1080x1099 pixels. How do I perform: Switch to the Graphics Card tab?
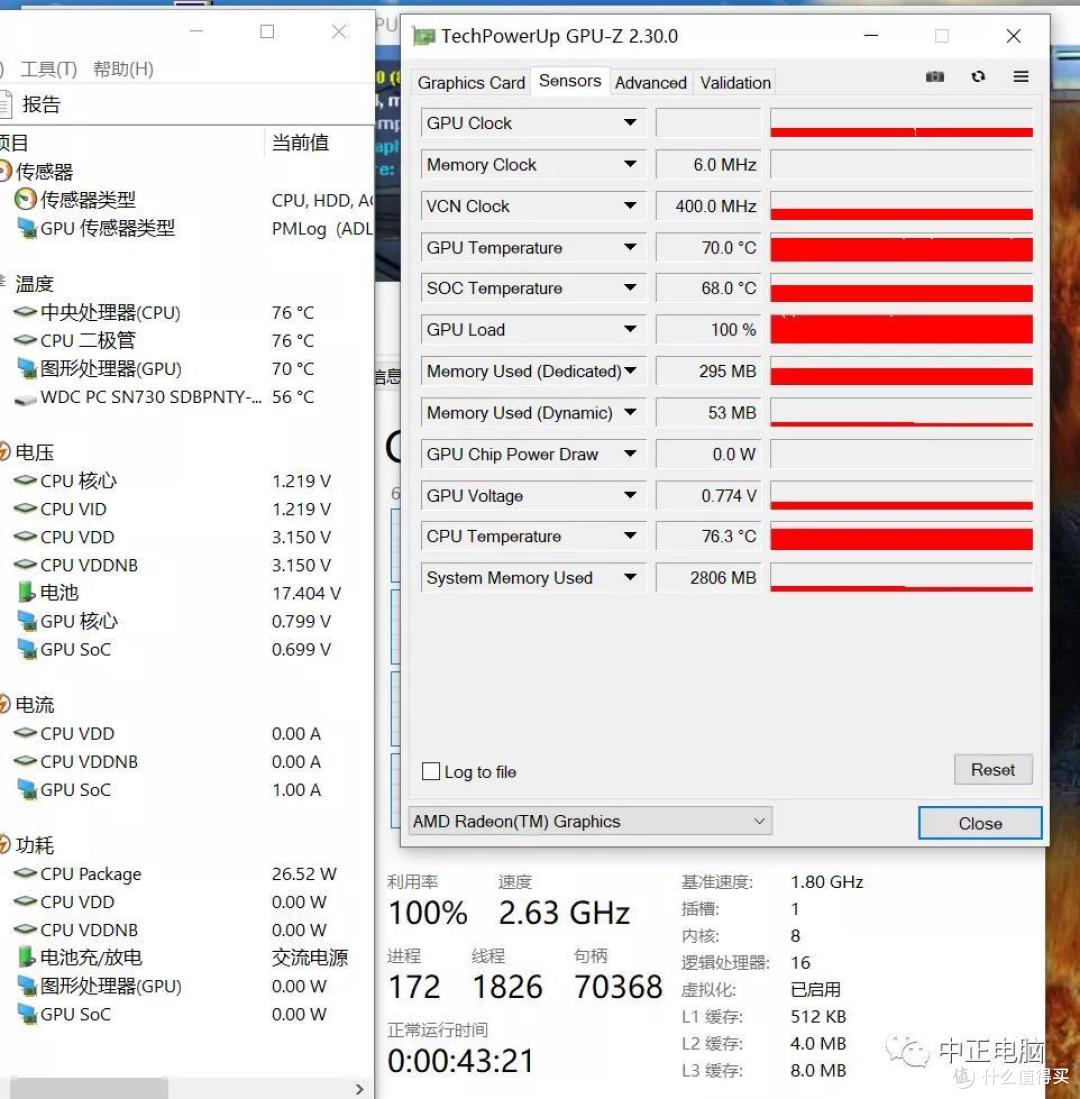pos(471,83)
